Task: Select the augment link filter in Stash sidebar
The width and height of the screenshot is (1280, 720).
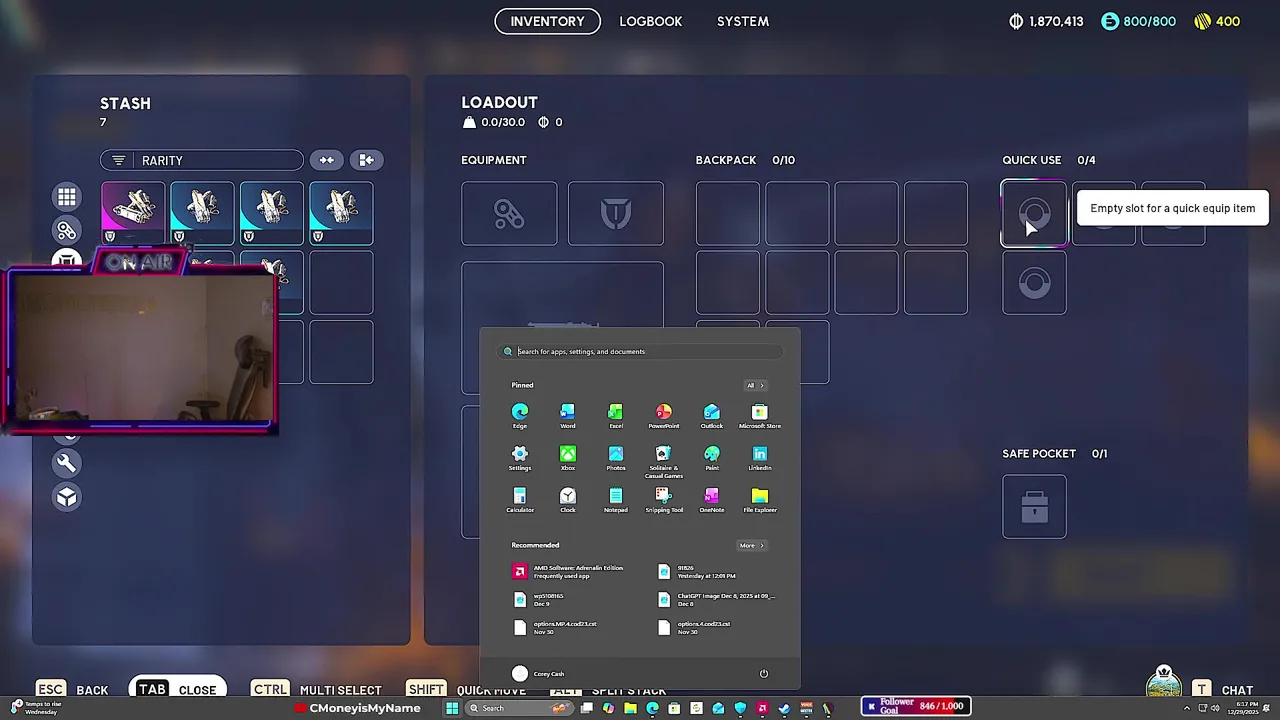Action: tap(67, 231)
